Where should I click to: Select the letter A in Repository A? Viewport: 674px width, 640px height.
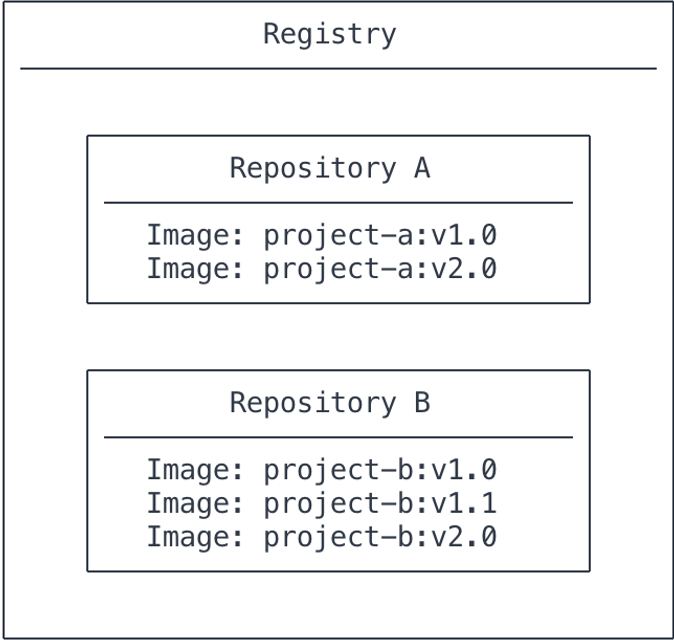422,168
